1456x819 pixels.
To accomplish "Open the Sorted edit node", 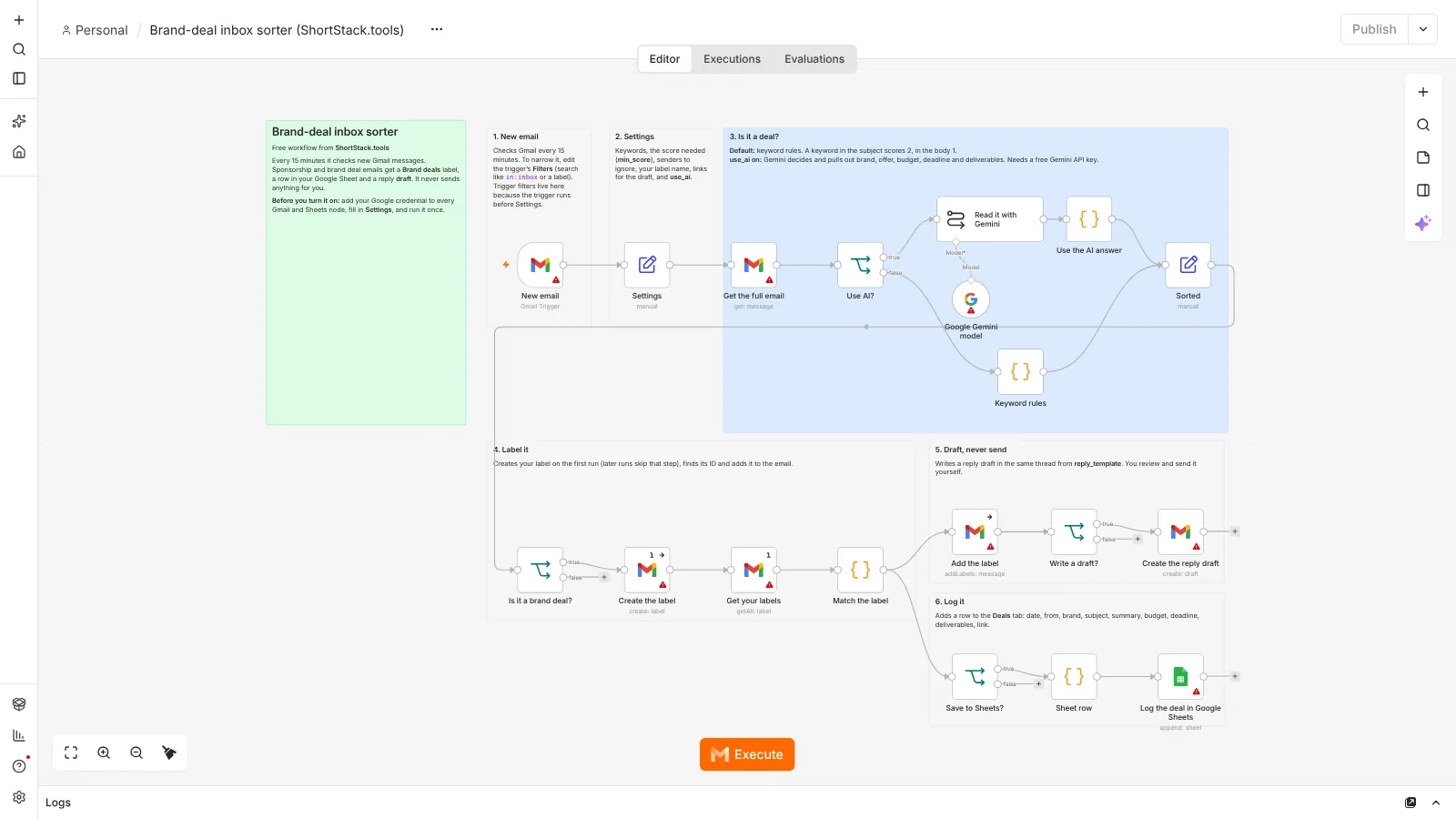I will pyautogui.click(x=1188, y=265).
